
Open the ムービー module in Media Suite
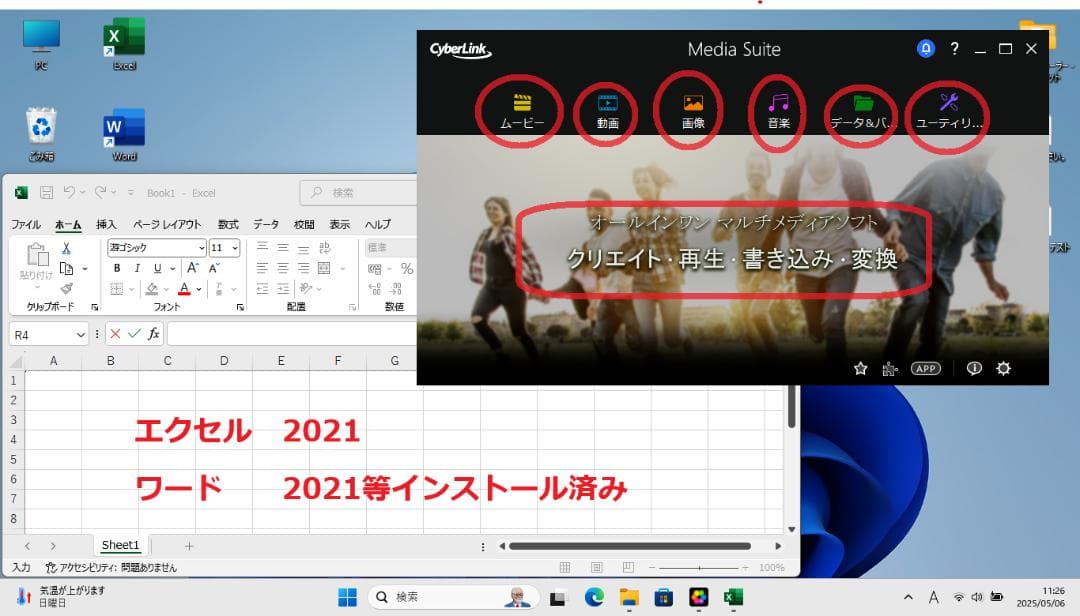click(x=522, y=112)
